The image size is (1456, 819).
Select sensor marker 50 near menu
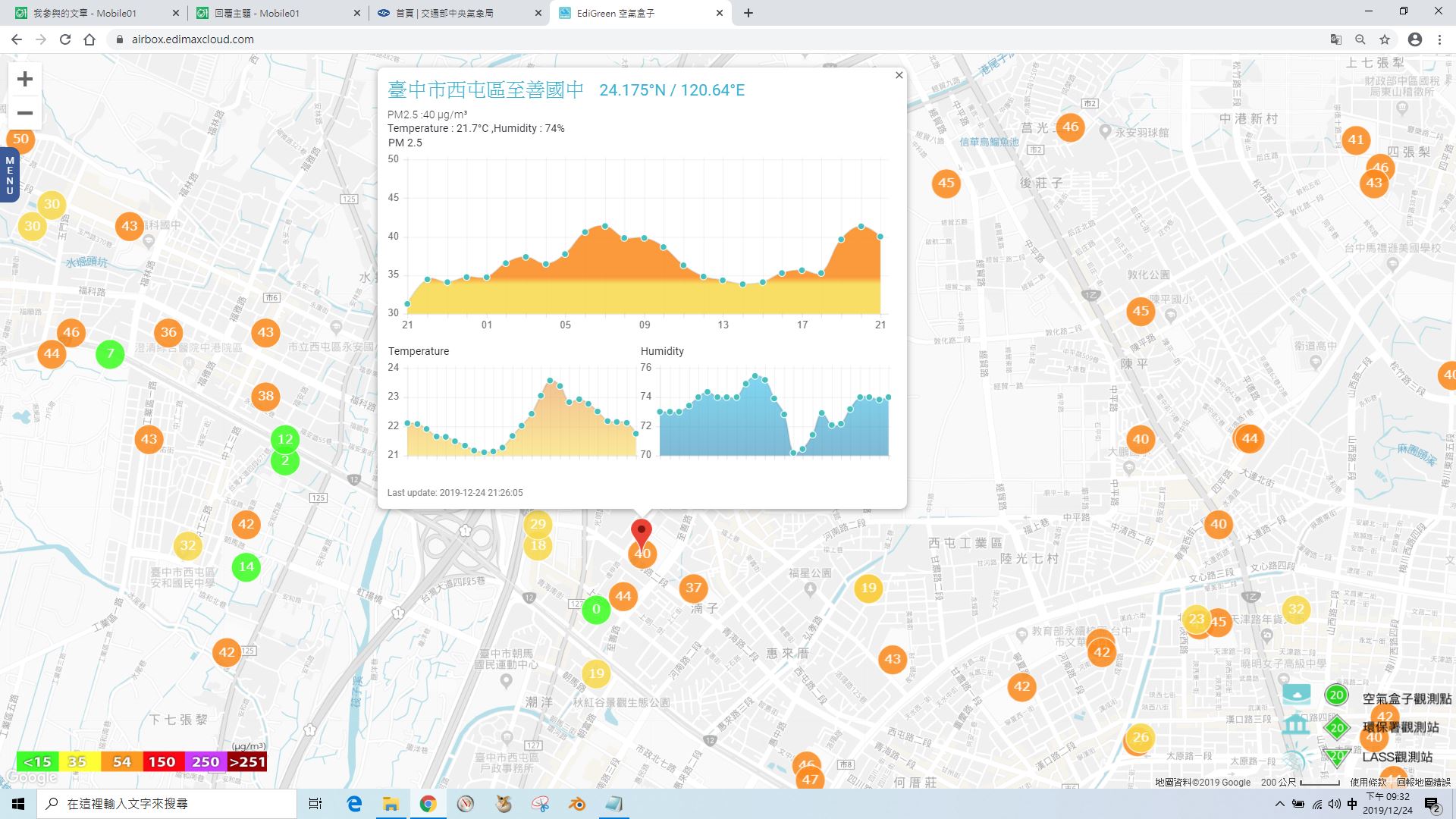(20, 139)
